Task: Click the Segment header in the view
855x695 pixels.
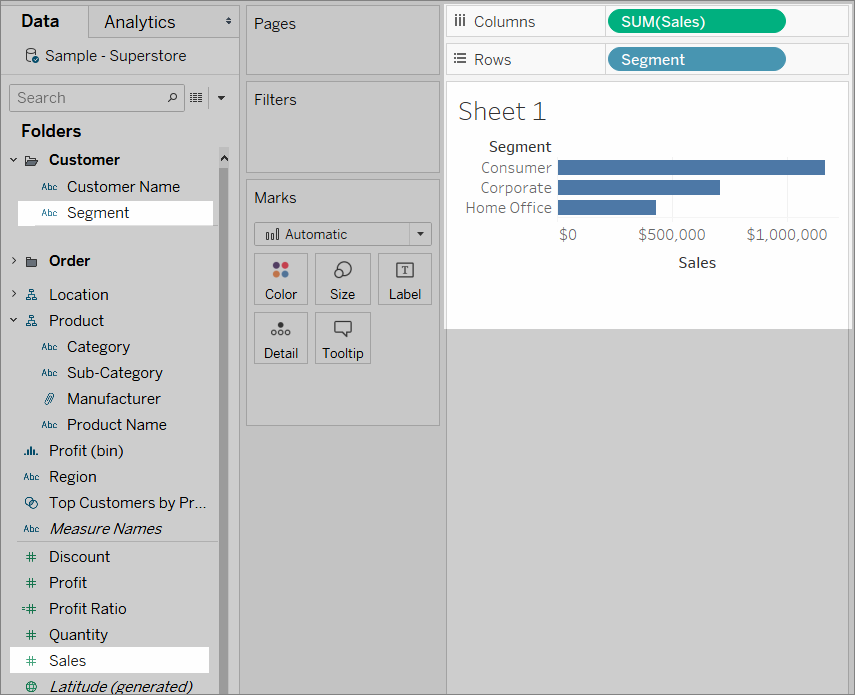Action: [x=520, y=147]
